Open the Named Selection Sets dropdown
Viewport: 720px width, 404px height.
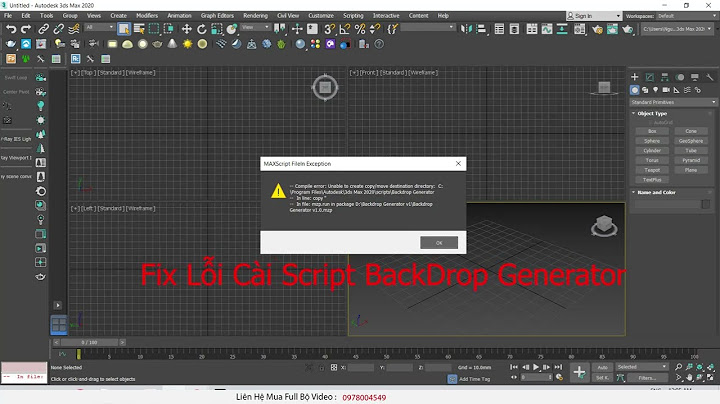click(x=428, y=27)
